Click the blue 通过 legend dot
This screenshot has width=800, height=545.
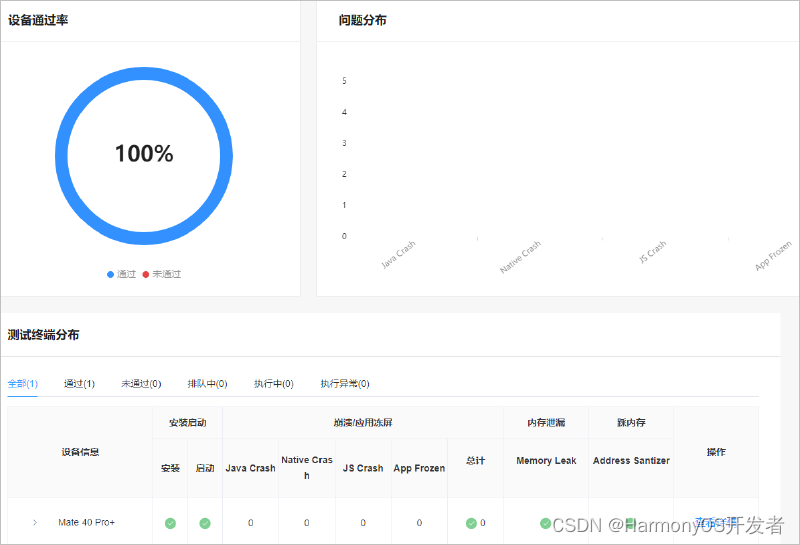110,275
